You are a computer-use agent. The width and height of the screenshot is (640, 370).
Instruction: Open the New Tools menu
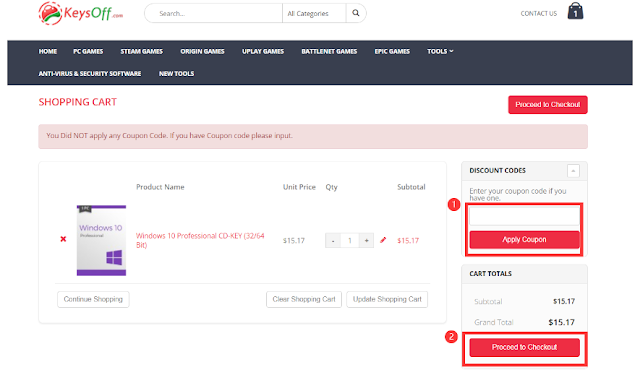tap(176, 74)
